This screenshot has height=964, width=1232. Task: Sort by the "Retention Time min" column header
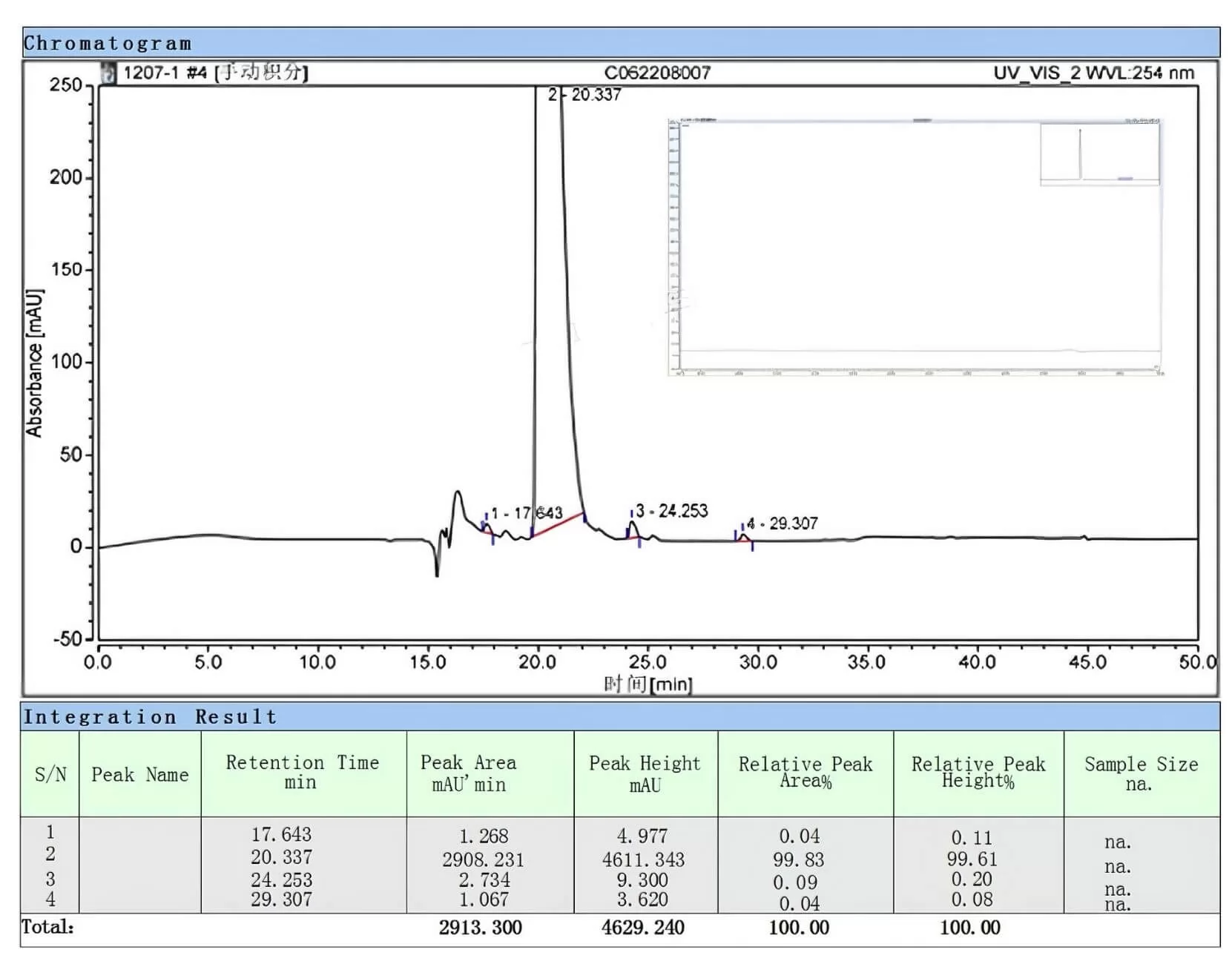(x=303, y=773)
